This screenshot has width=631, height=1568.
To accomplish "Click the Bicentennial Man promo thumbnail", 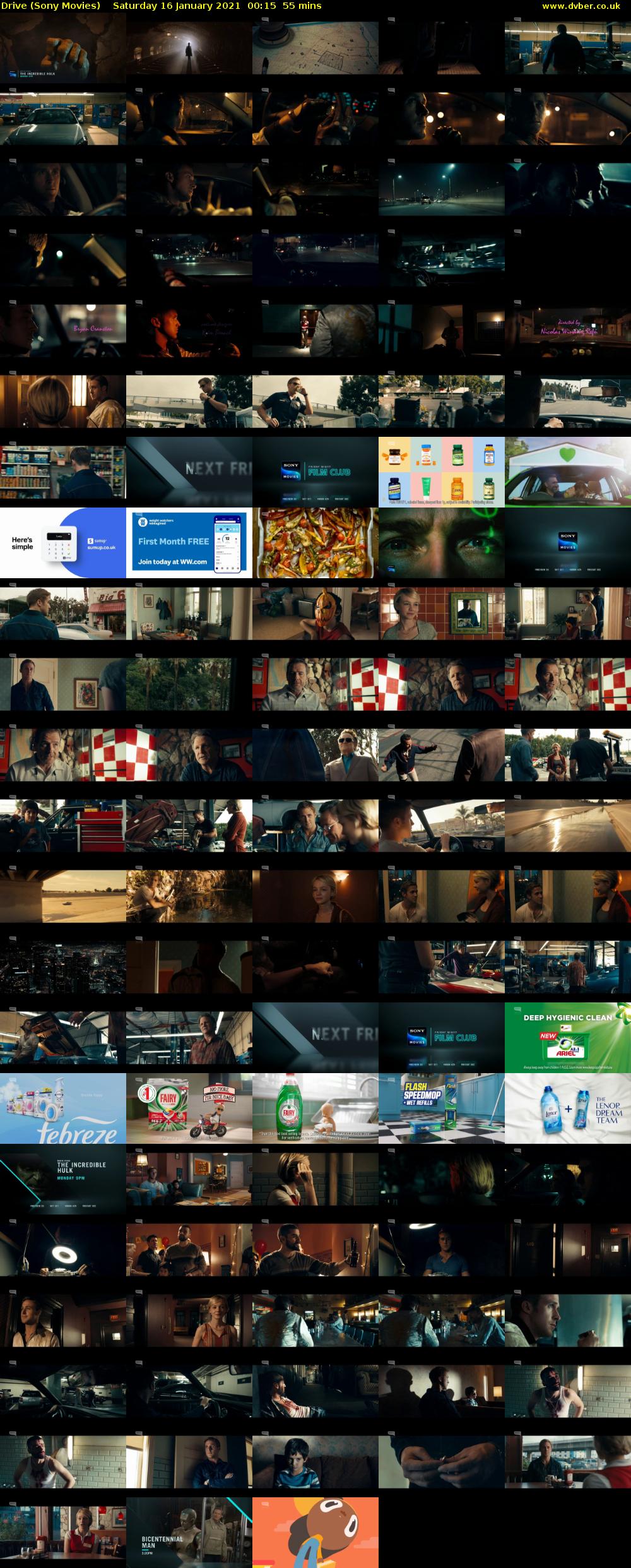I will tap(189, 1533).
